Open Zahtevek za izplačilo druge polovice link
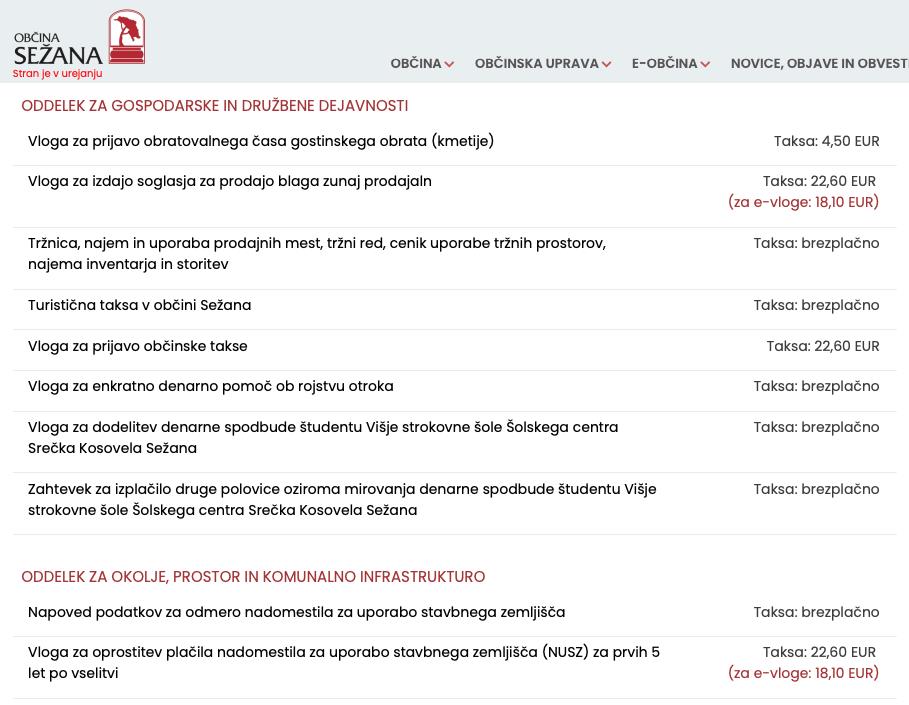 [342, 499]
